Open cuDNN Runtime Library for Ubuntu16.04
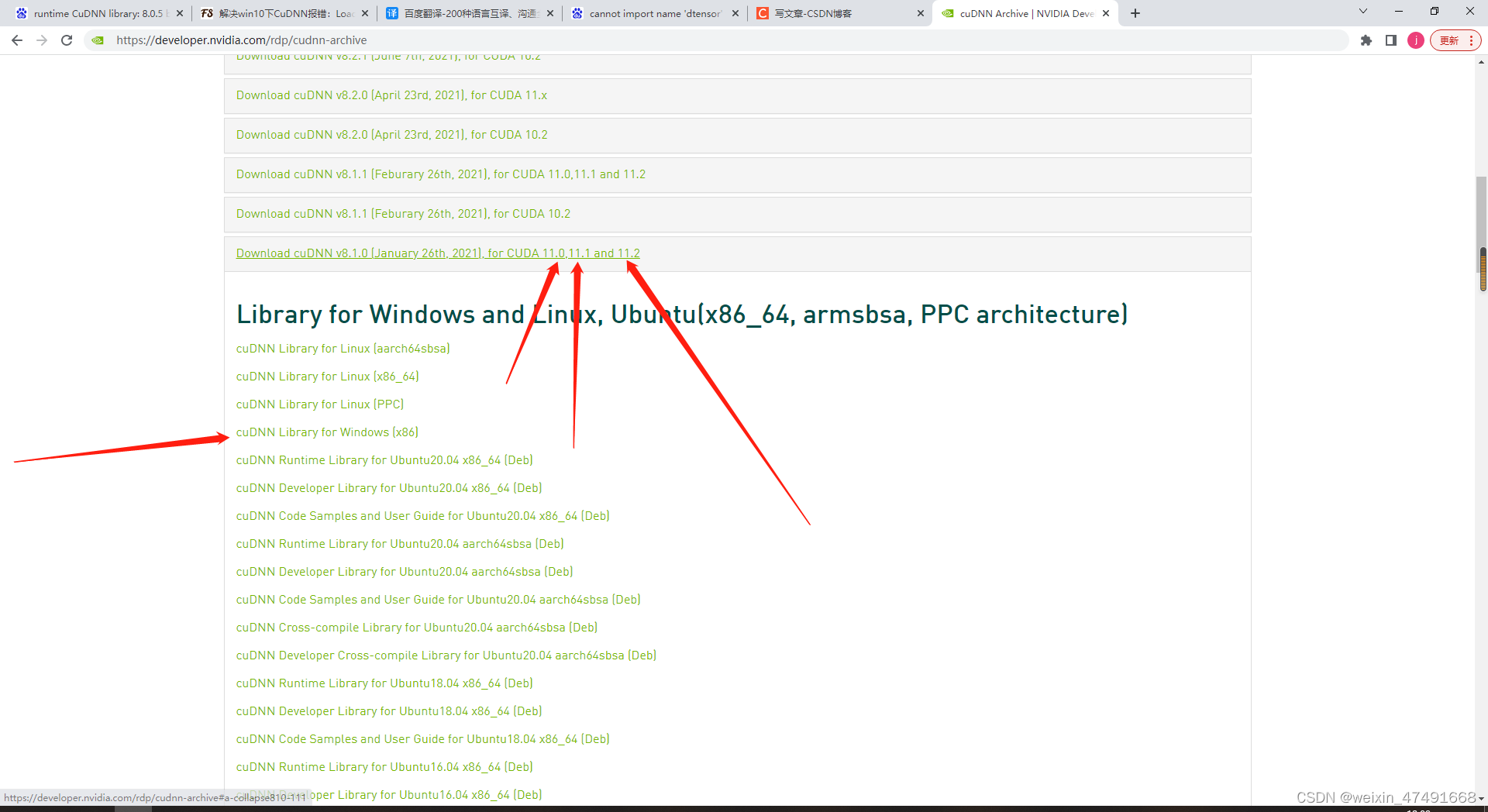1488x812 pixels. coord(384,767)
